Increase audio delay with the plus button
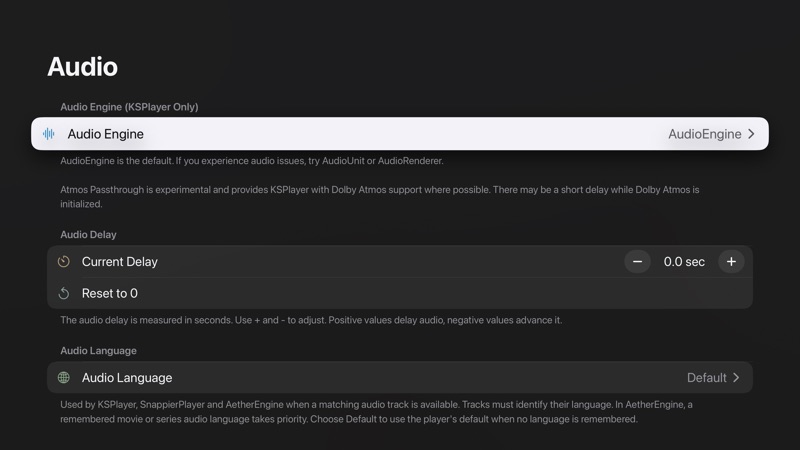This screenshot has width=800, height=450. [731, 262]
